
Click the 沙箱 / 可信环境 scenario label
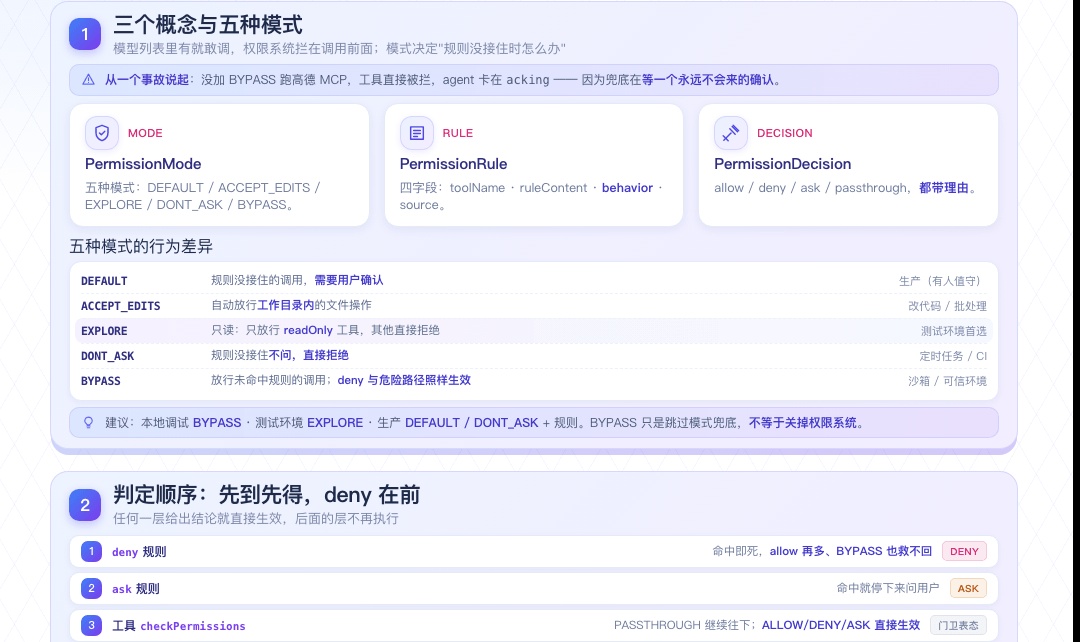pos(947,381)
